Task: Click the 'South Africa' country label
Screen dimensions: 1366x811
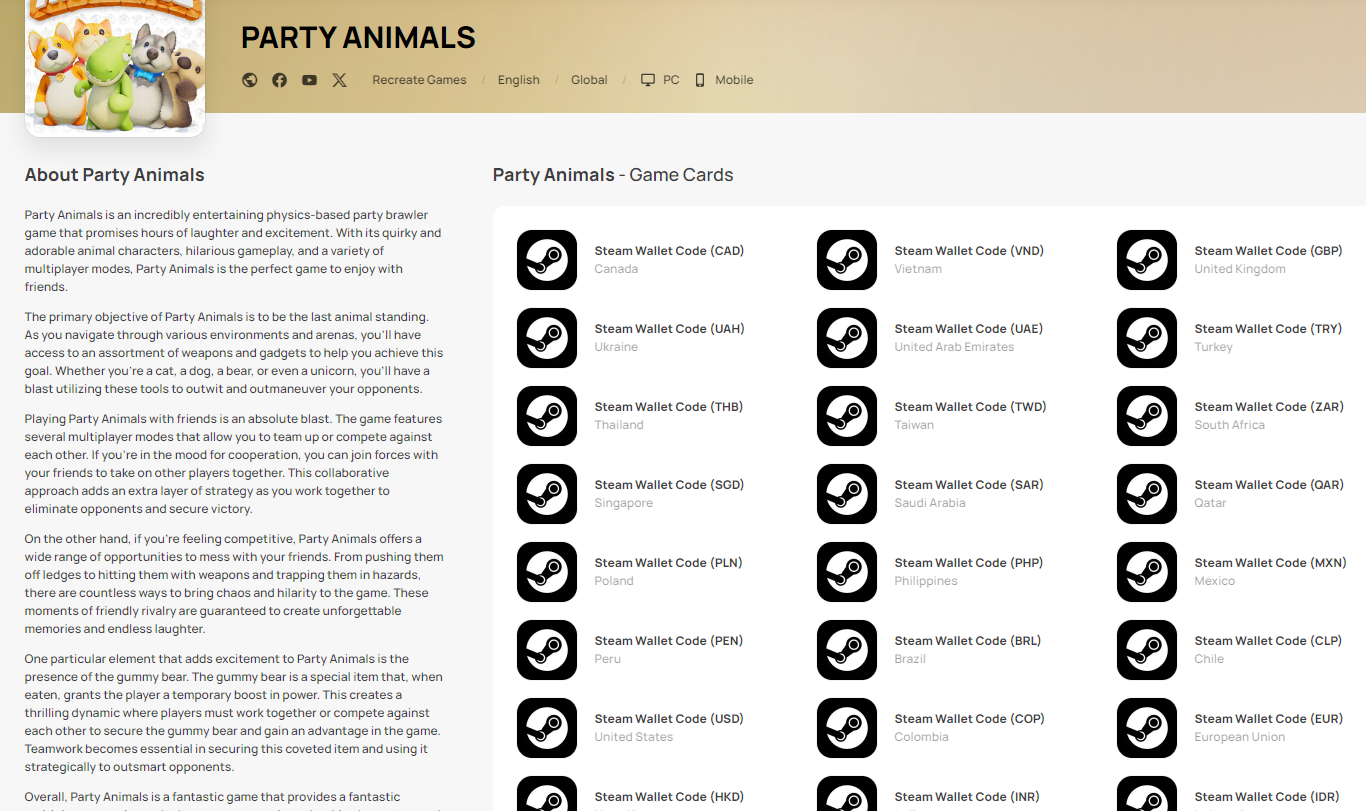Action: click(1229, 425)
